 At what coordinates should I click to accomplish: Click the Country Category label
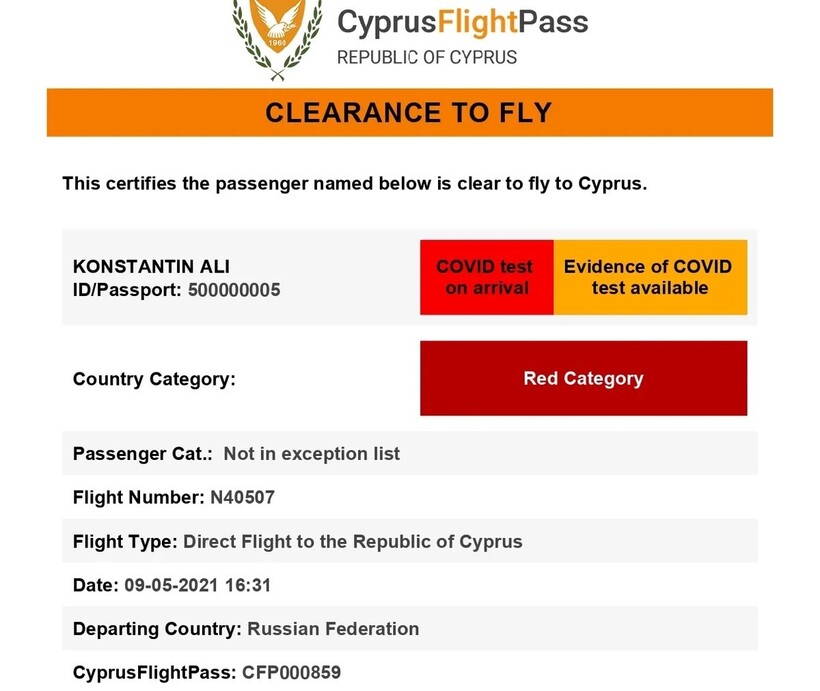pyautogui.click(x=154, y=379)
